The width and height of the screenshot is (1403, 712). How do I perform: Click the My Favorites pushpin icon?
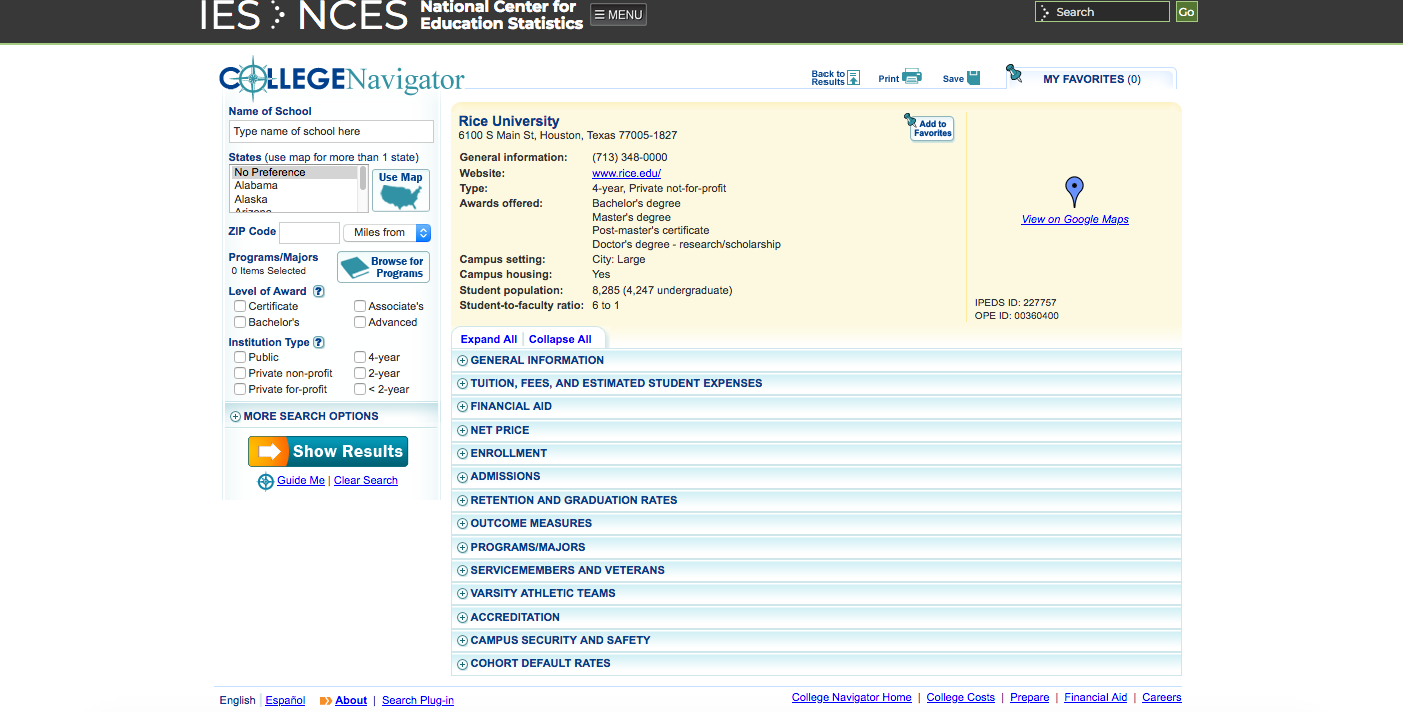click(x=1014, y=73)
